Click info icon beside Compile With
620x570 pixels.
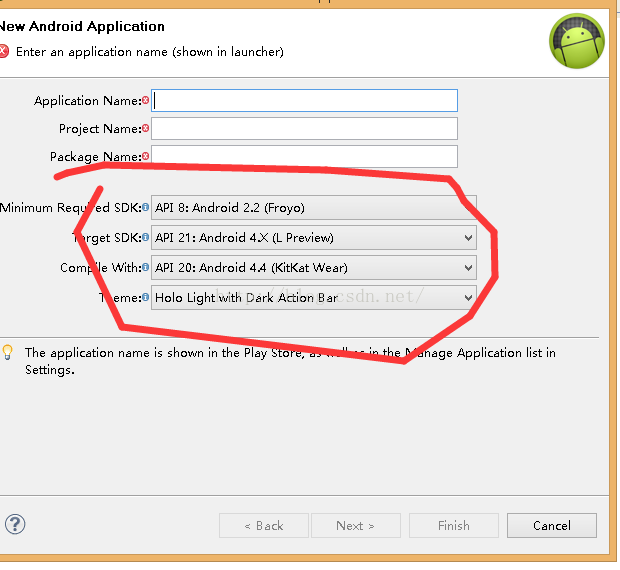click(146, 268)
